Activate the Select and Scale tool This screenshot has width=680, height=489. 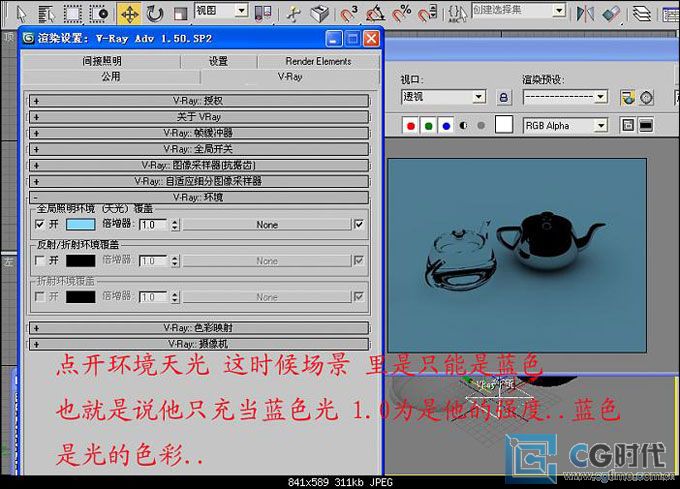tap(180, 13)
